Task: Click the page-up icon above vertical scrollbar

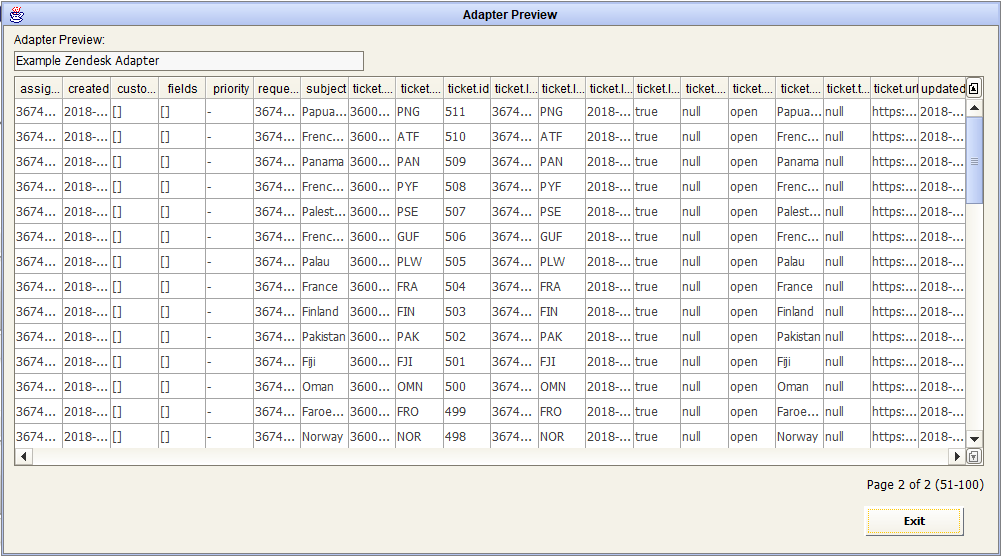Action: pos(974,88)
